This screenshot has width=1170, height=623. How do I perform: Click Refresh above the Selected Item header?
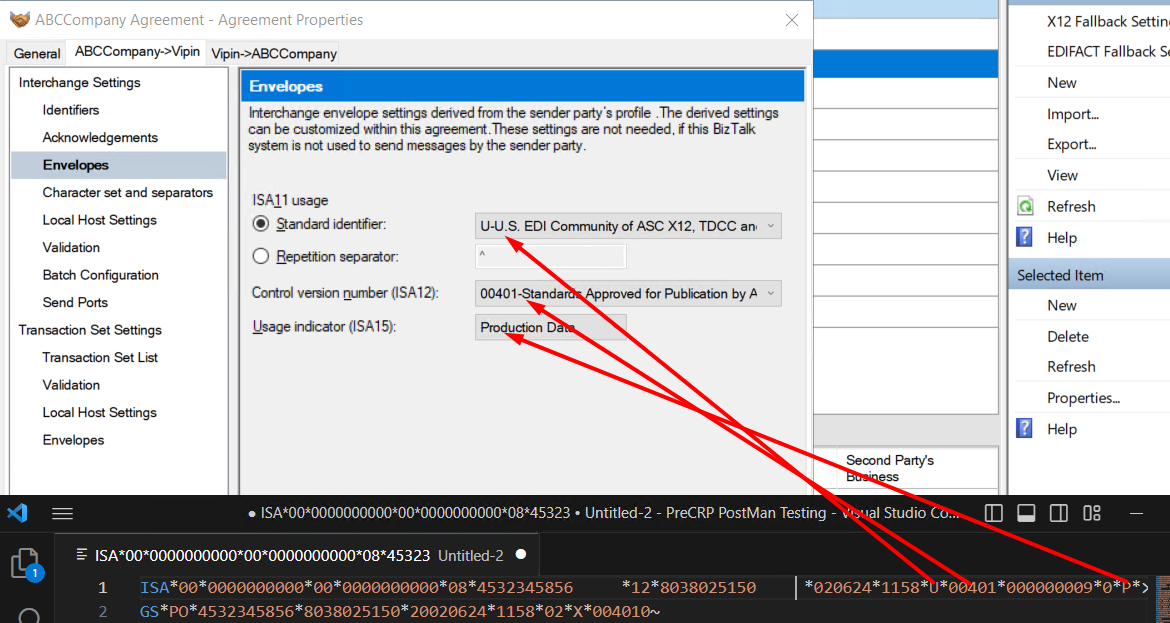click(1071, 207)
